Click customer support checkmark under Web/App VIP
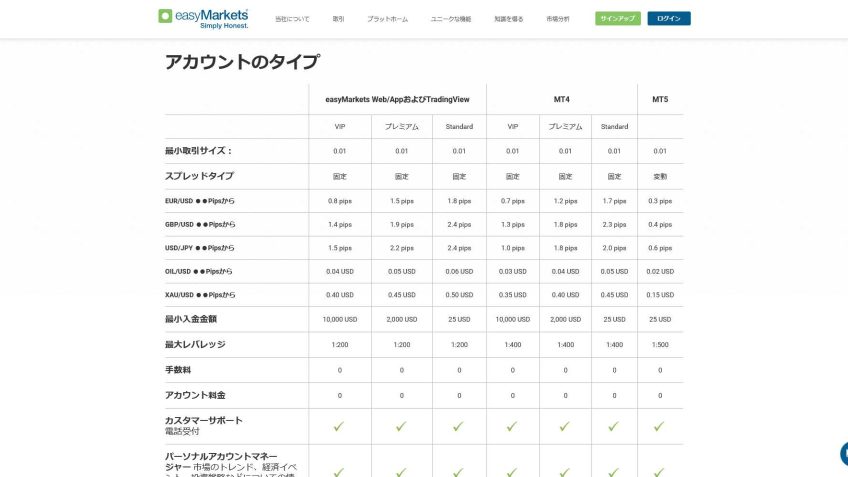The height and width of the screenshot is (477, 848). [x=339, y=426]
